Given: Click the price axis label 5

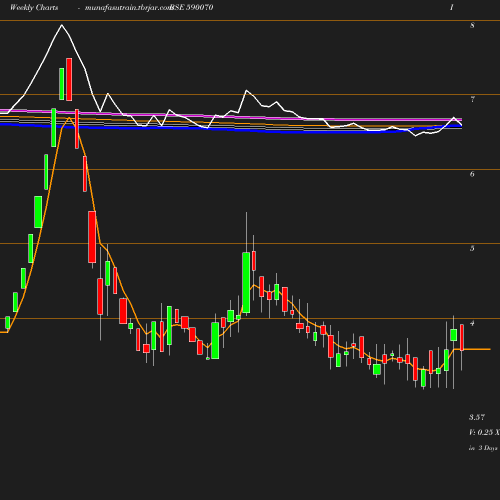Looking at the screenshot, I should [472, 248].
